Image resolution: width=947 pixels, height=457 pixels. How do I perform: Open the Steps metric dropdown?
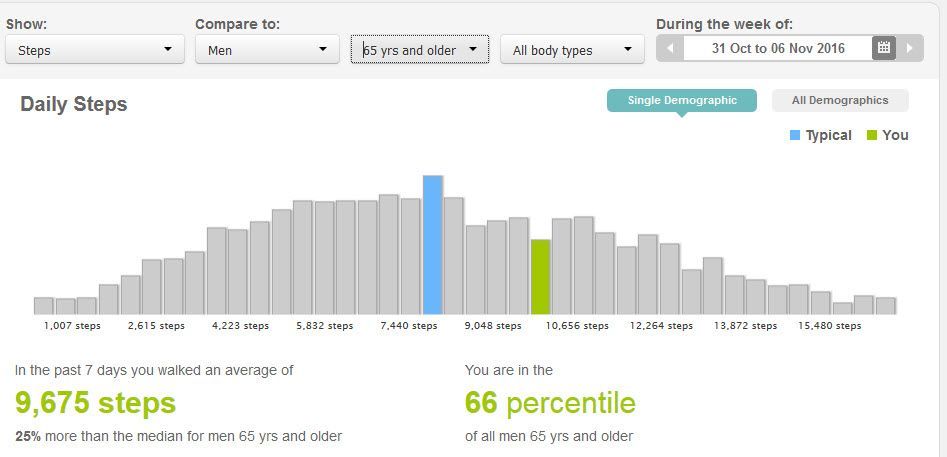pyautogui.click(x=95, y=49)
